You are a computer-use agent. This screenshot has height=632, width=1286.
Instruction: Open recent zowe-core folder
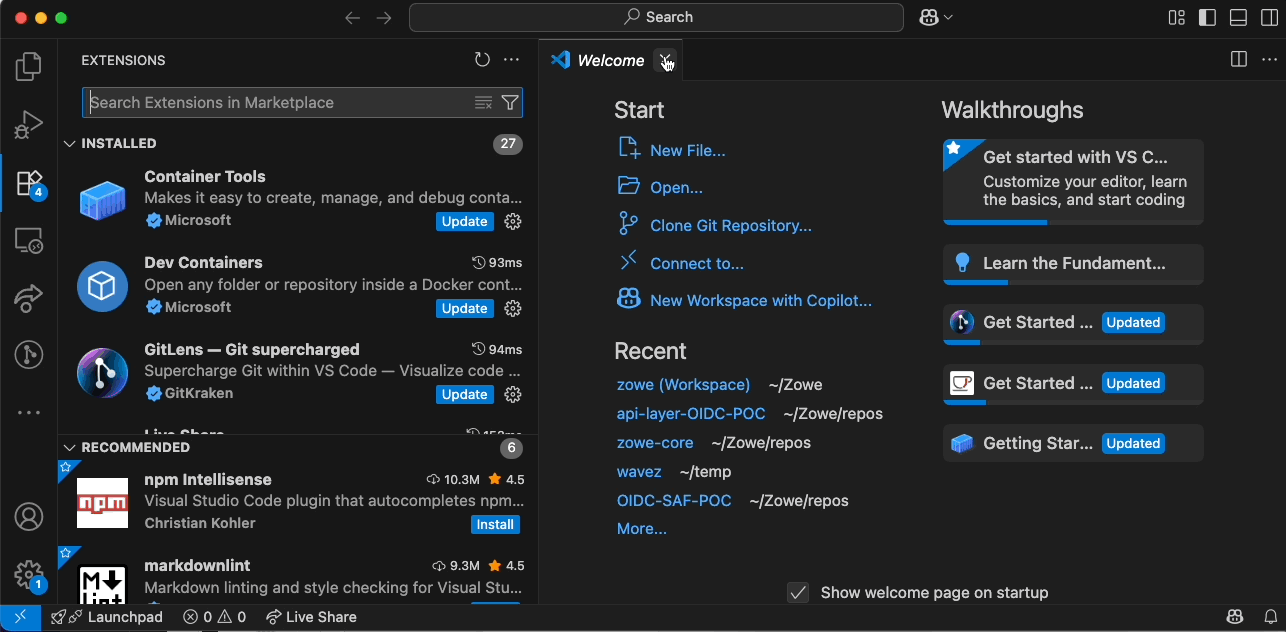click(x=655, y=442)
